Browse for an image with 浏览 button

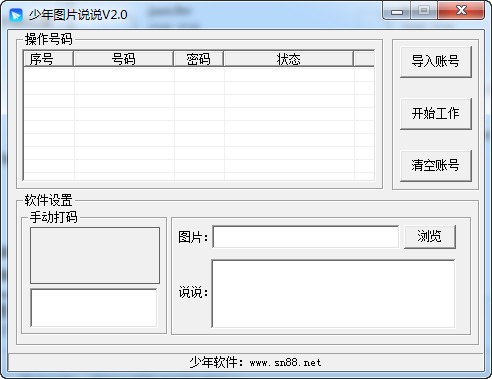[x=430, y=237]
